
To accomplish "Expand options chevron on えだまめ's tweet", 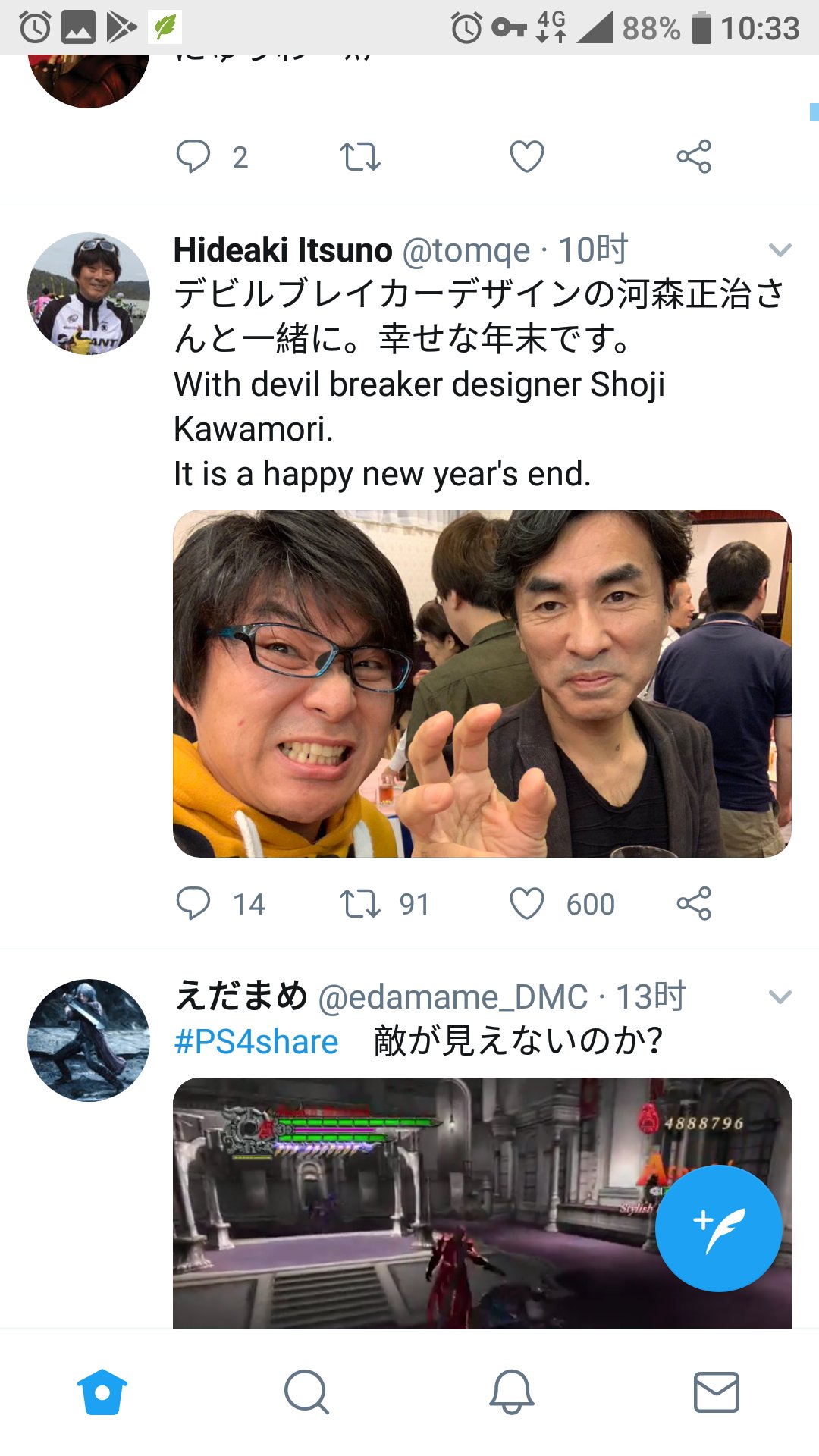I will pos(780,996).
